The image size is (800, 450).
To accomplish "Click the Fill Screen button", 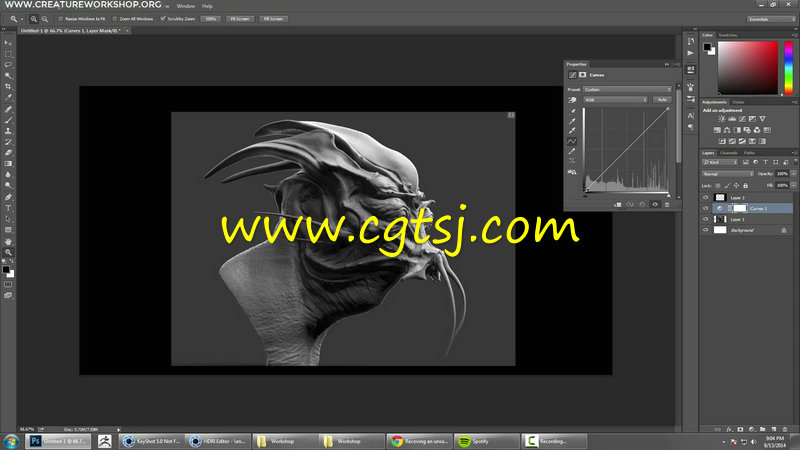I will (x=273, y=19).
